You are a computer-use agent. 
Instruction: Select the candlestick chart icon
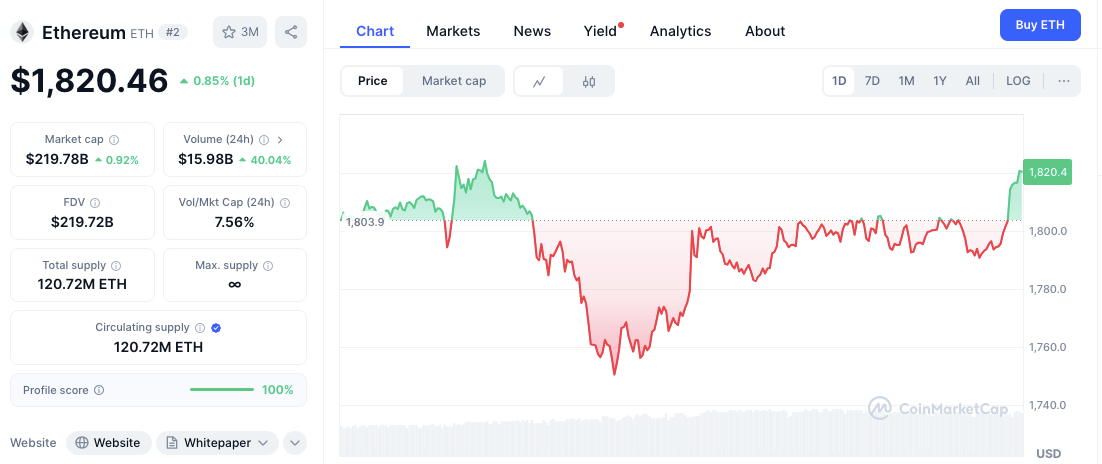(x=589, y=81)
